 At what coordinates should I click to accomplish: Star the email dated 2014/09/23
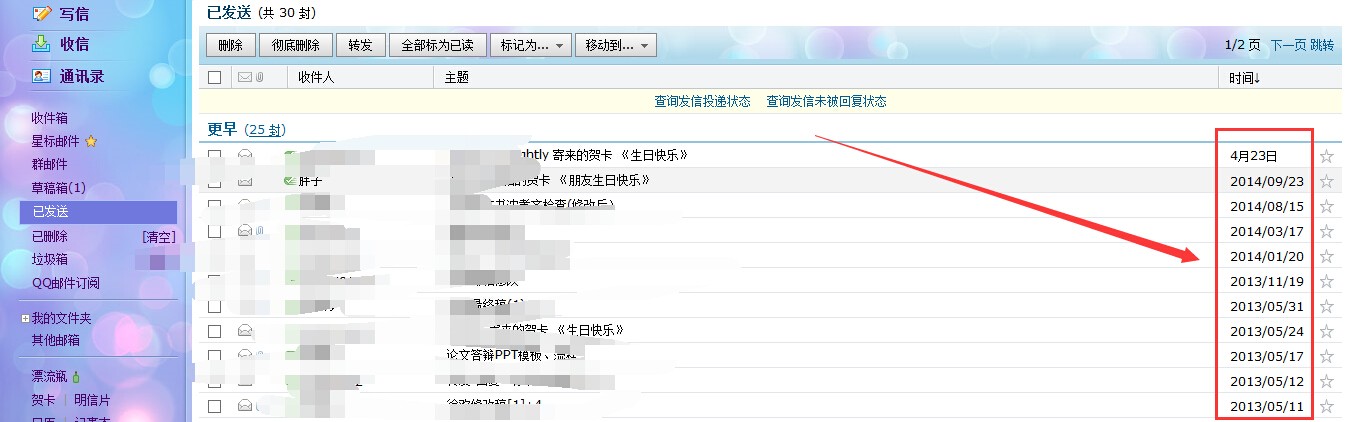(x=1327, y=181)
